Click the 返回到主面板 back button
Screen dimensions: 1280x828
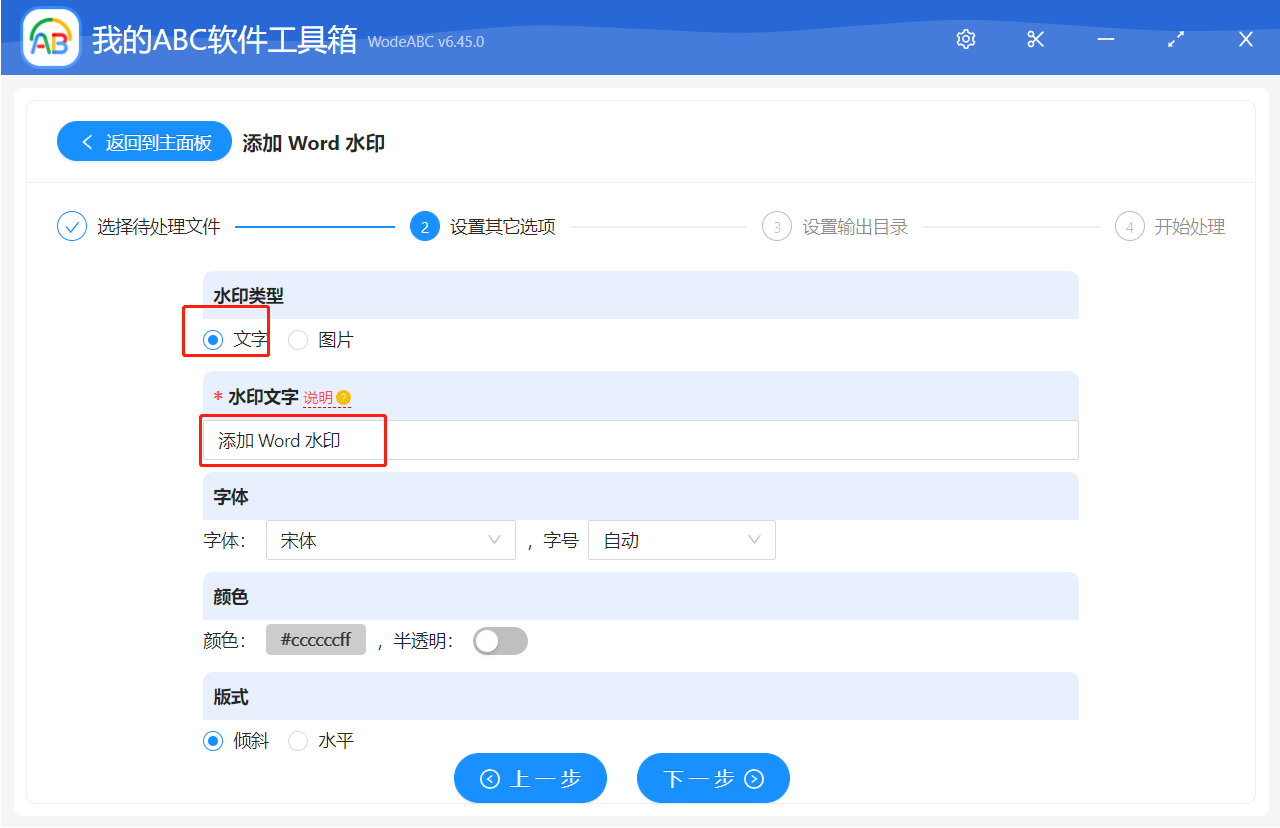[x=144, y=141]
